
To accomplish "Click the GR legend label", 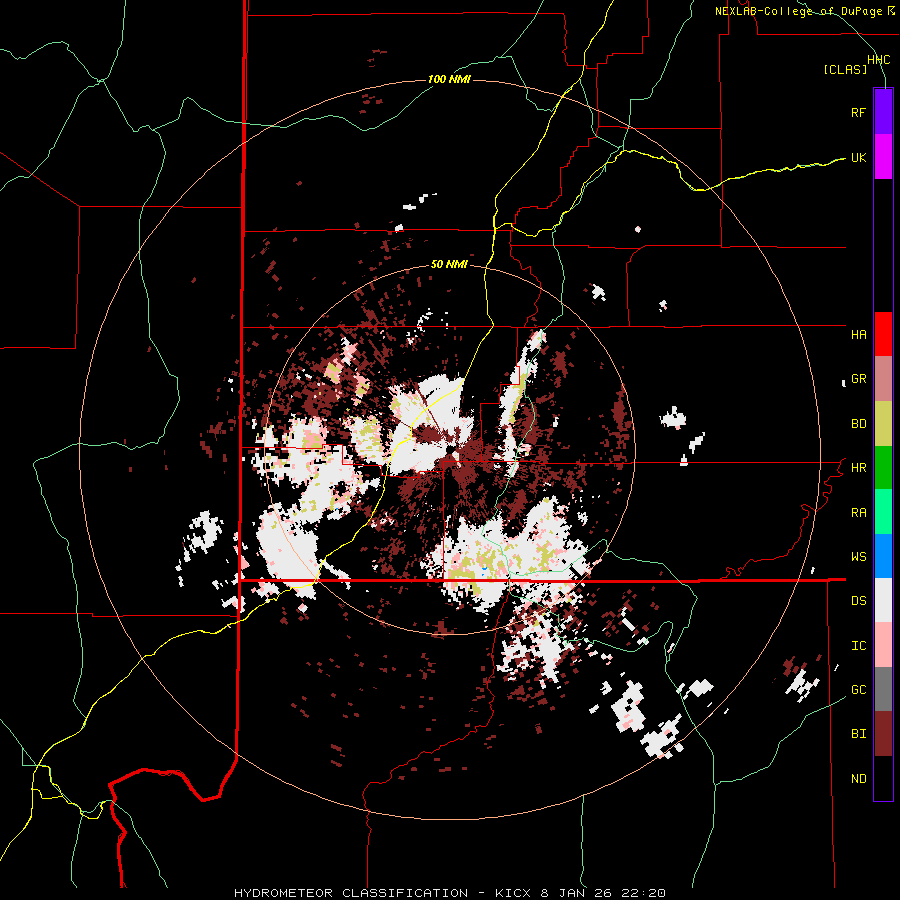I will click(858, 379).
